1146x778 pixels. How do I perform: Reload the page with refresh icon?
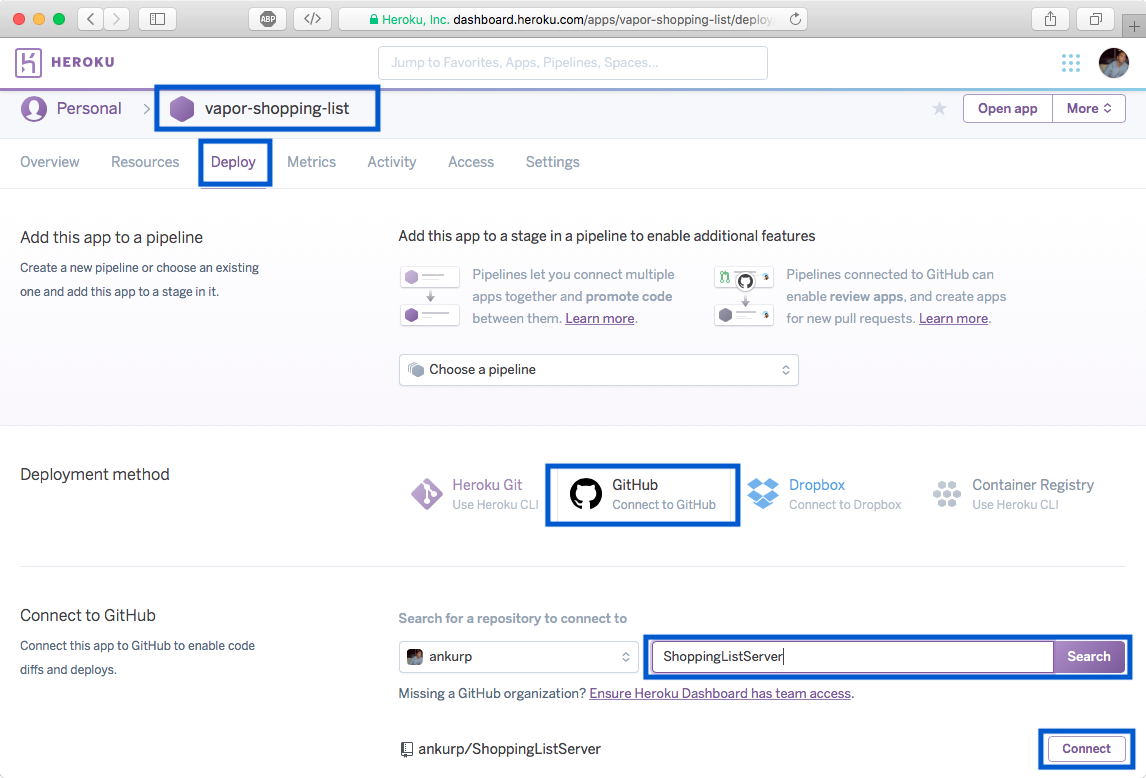point(795,19)
